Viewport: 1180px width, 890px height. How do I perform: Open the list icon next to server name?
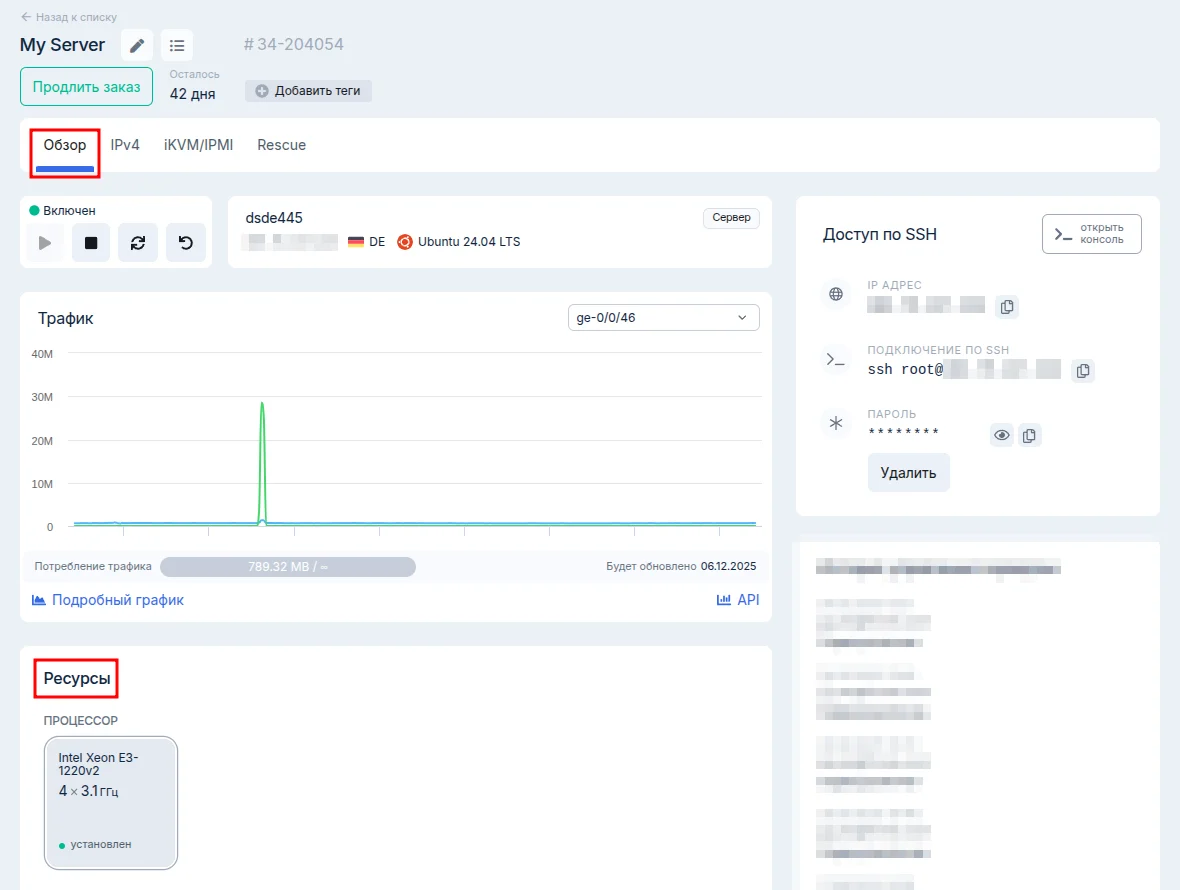click(177, 45)
